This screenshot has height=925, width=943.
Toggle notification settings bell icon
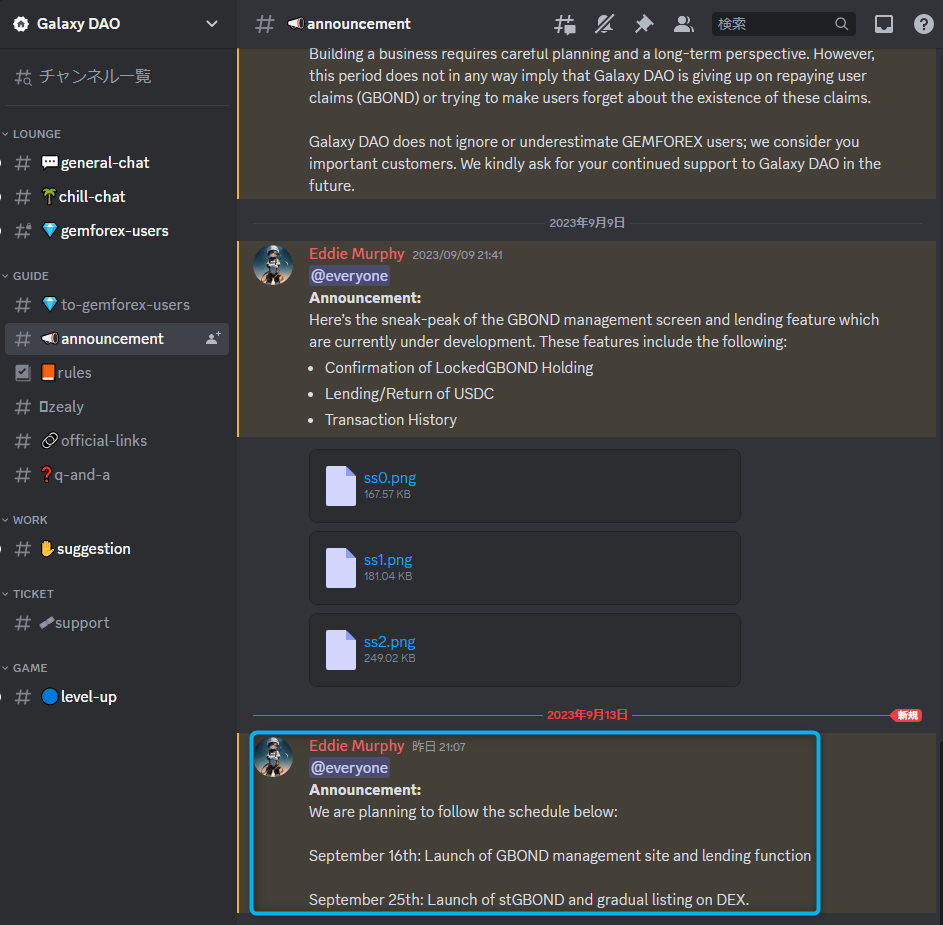604,24
